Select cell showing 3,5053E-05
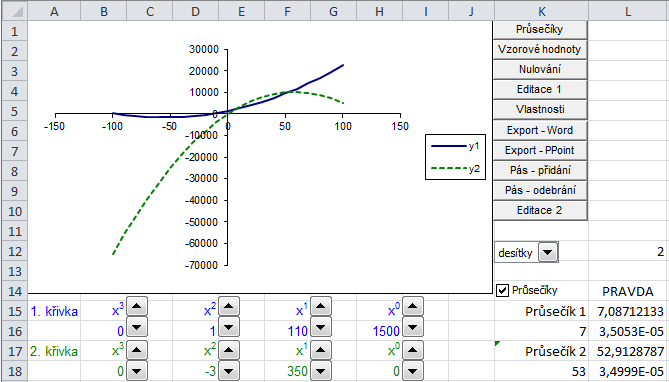The width and height of the screenshot is (669, 382). click(628, 332)
